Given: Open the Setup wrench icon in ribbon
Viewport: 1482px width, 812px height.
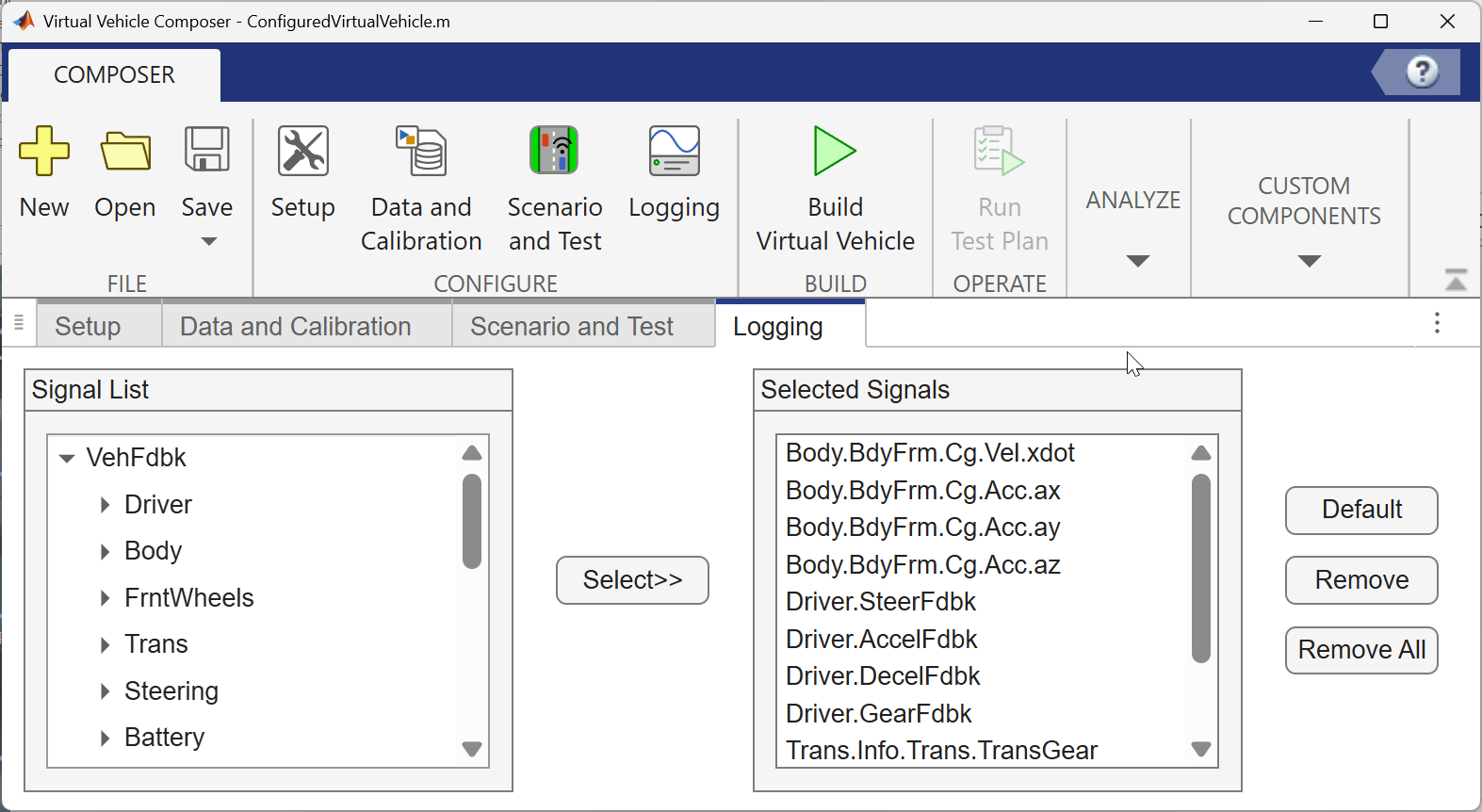Looking at the screenshot, I should click(303, 151).
